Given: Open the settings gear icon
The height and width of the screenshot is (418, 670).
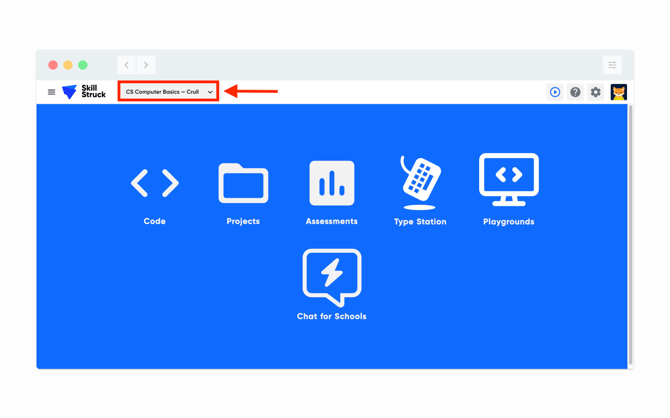Looking at the screenshot, I should pyautogui.click(x=596, y=92).
